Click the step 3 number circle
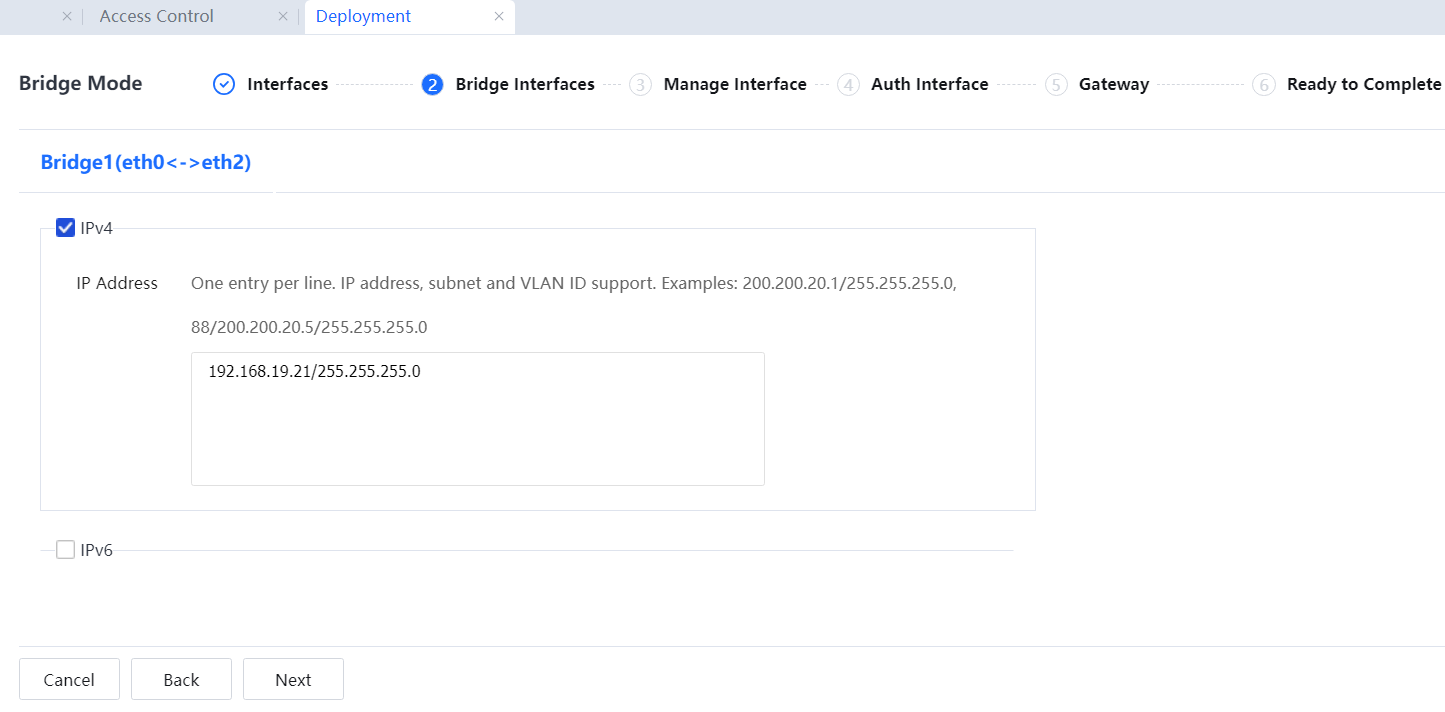 640,85
